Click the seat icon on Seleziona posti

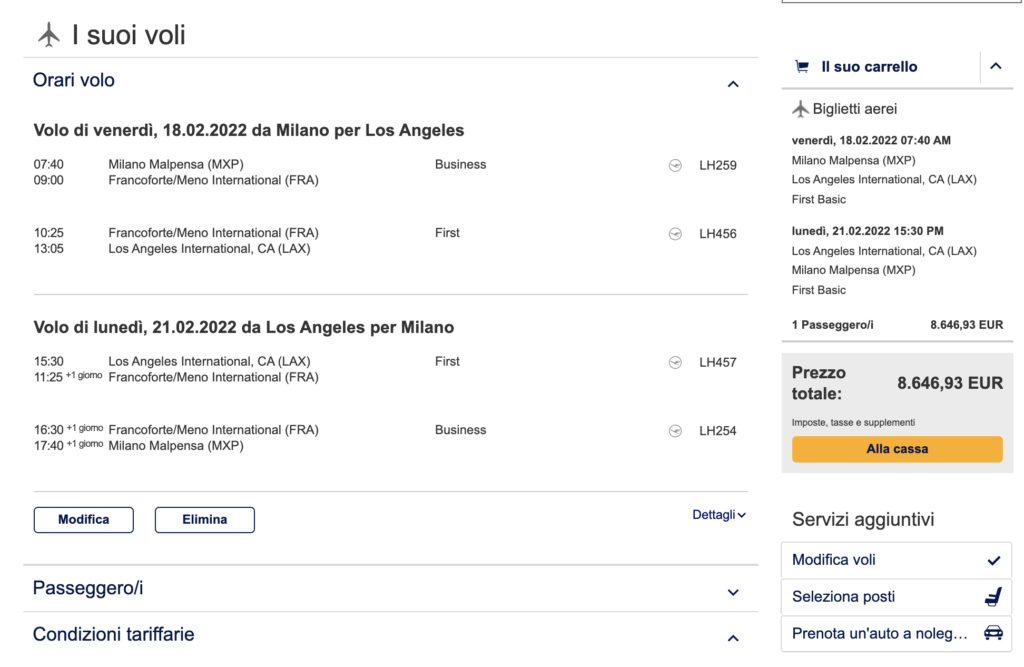pos(993,596)
